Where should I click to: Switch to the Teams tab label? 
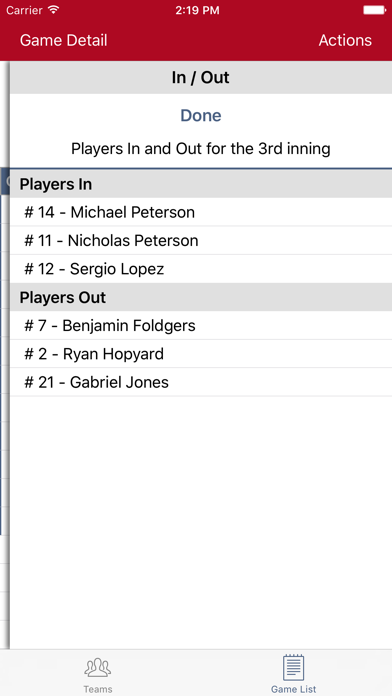pyautogui.click(x=98, y=689)
